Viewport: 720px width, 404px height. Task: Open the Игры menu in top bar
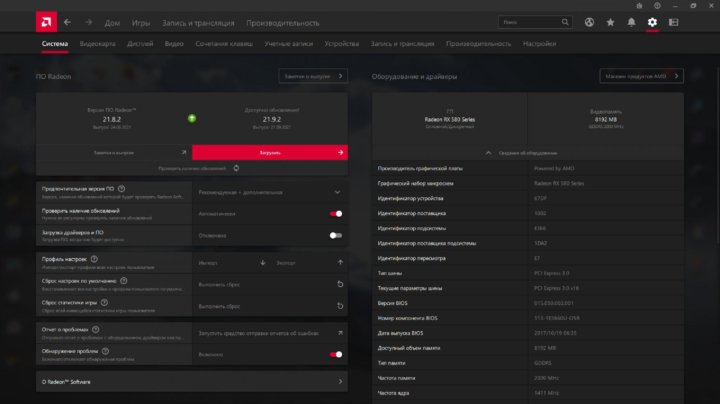(x=141, y=21)
